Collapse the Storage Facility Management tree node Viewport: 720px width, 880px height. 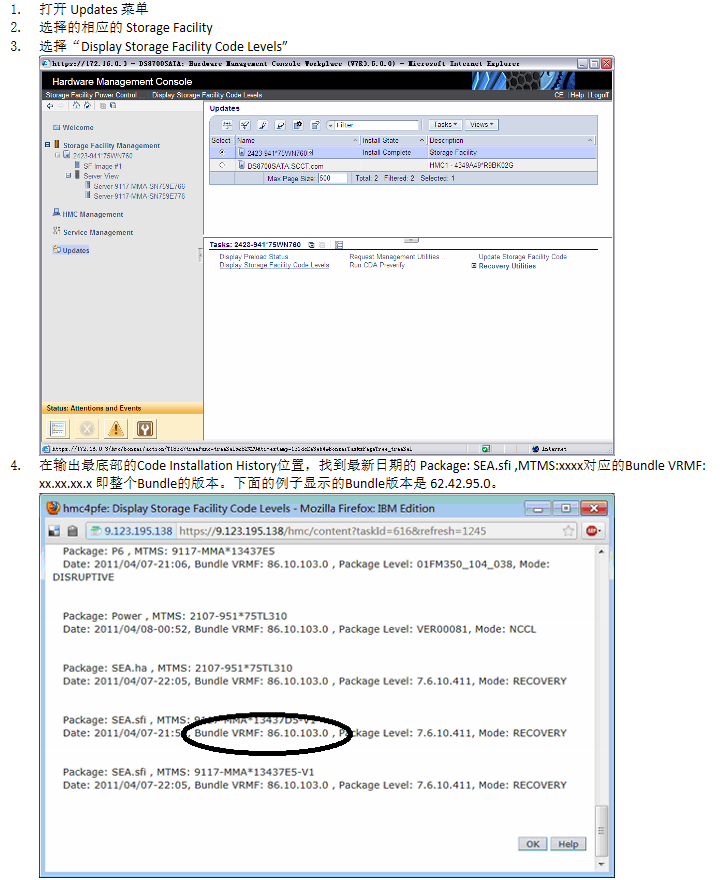click(x=48, y=145)
